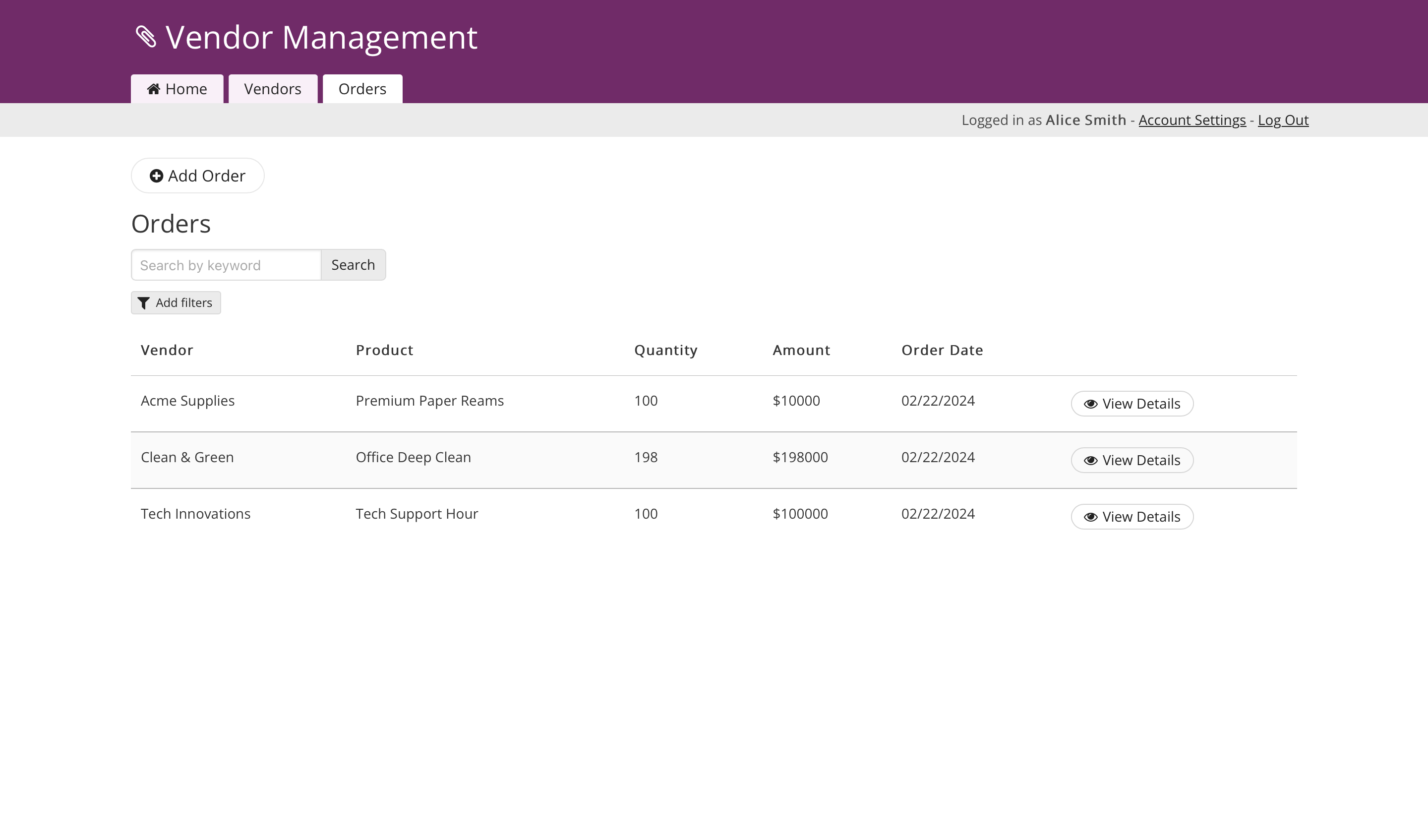Click the plus icon in Add Order
This screenshot has height=840, width=1428.
156,176
